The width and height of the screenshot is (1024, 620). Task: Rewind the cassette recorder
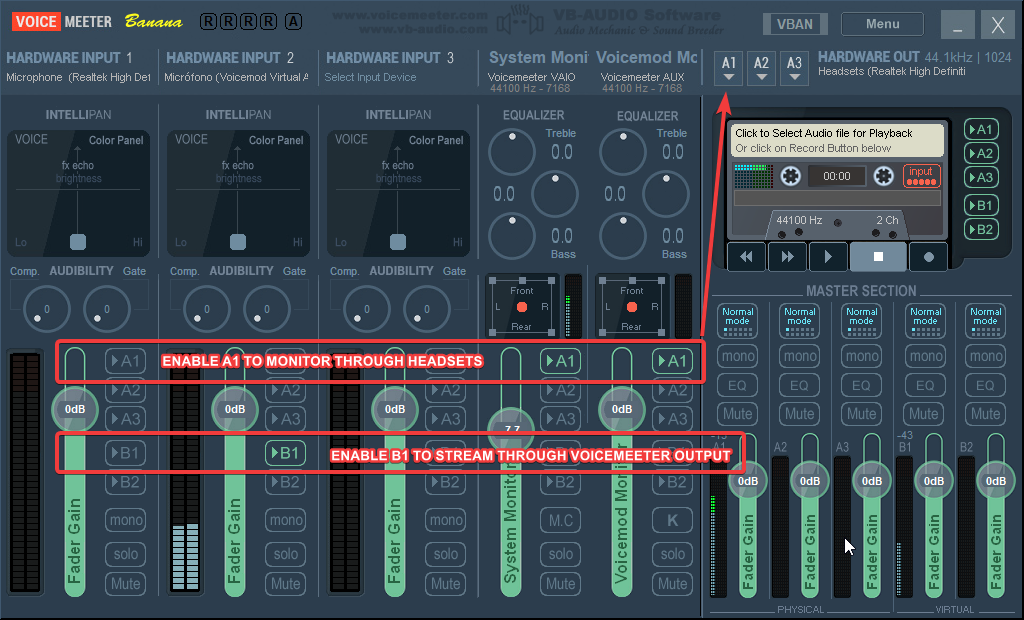(x=746, y=257)
